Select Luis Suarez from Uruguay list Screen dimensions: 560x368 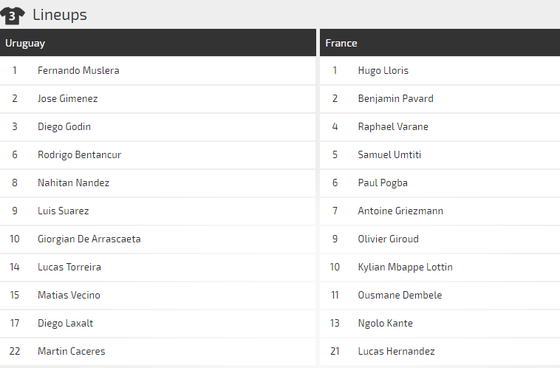click(x=63, y=211)
